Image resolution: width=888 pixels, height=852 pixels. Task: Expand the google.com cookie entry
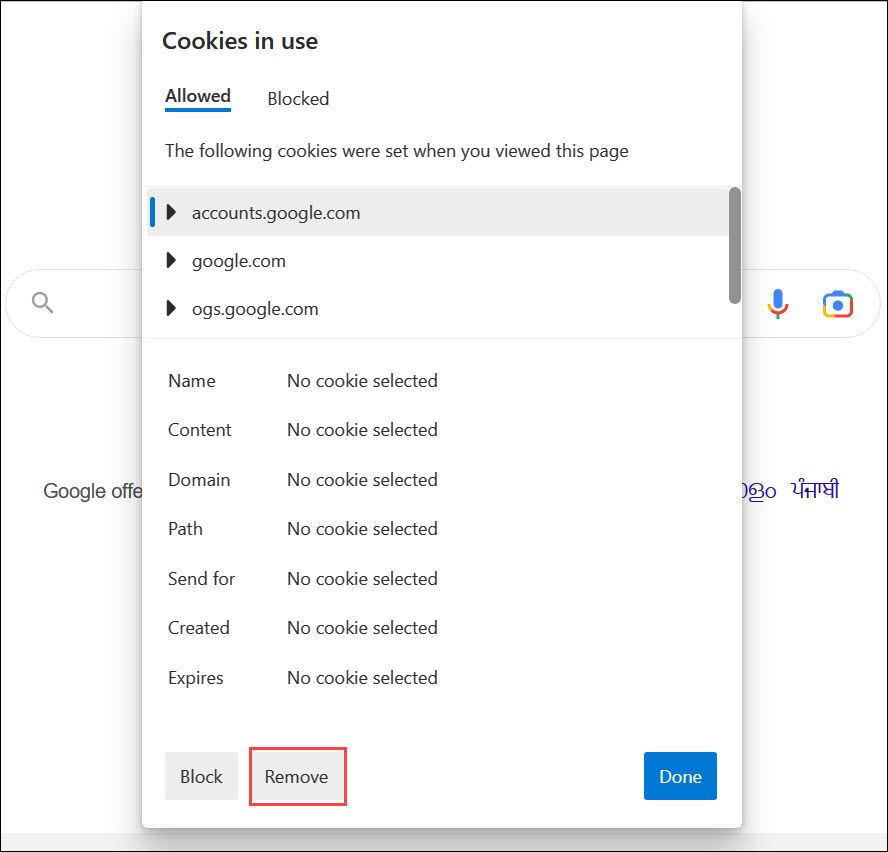170,260
